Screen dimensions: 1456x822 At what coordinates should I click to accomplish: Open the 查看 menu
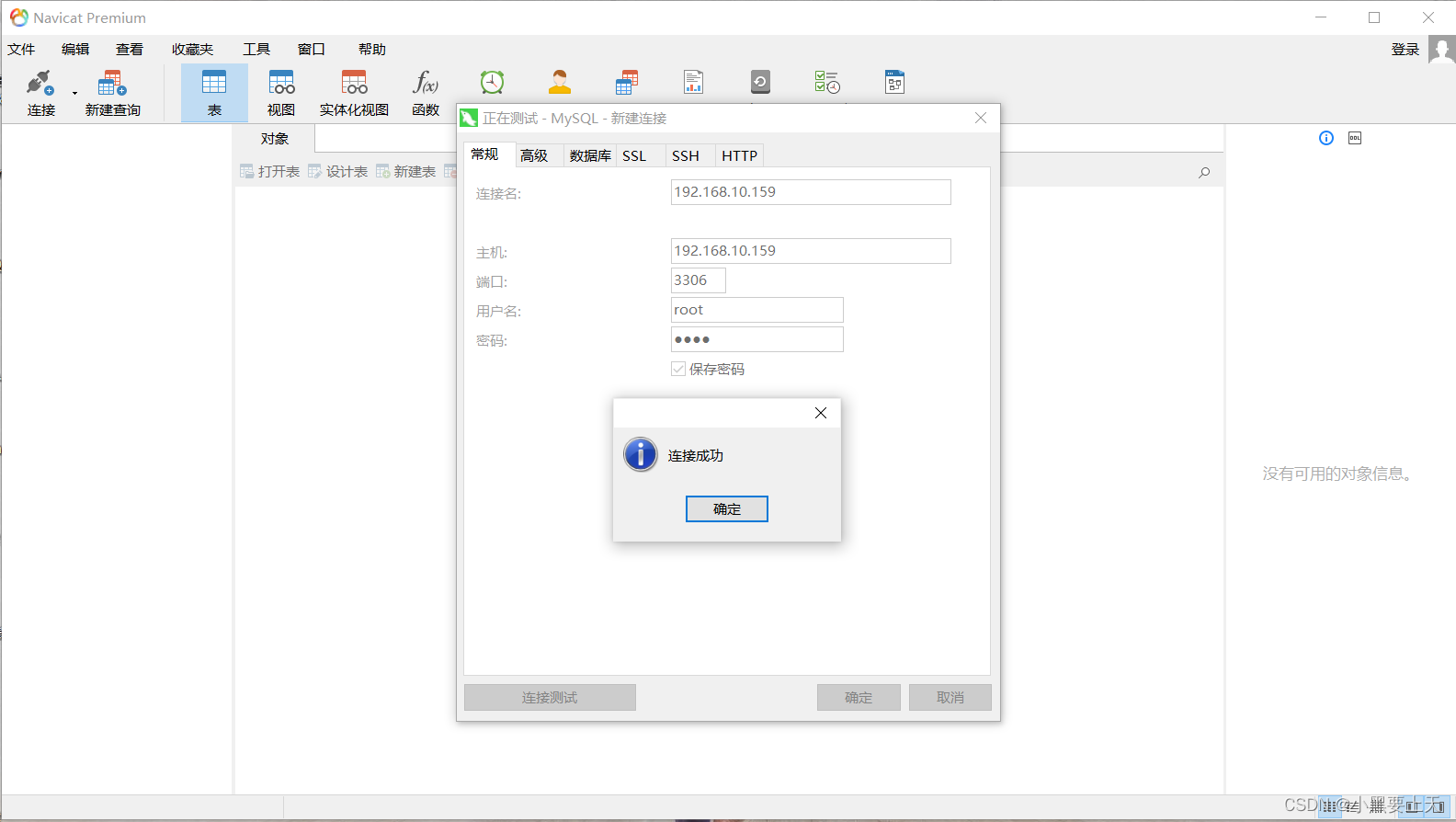click(130, 50)
